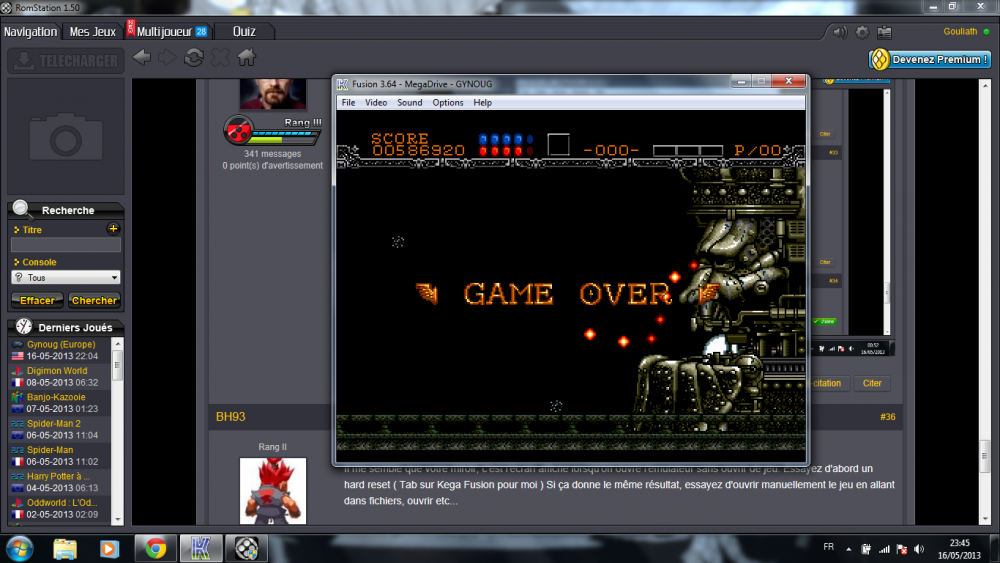Expand the Console search section arrow
The height and width of the screenshot is (563, 1000).
coord(17,262)
